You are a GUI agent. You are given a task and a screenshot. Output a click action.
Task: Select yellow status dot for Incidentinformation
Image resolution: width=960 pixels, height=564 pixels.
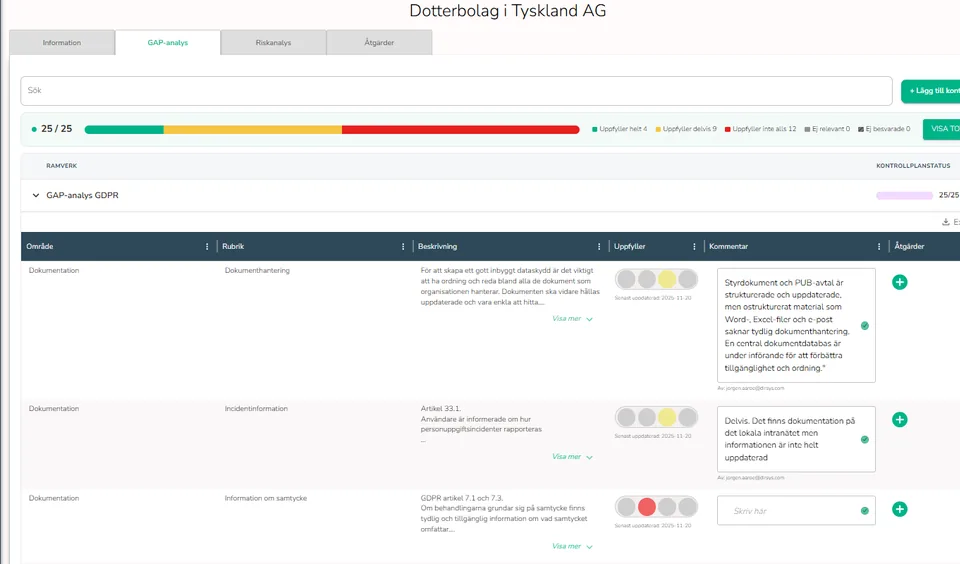(667, 418)
